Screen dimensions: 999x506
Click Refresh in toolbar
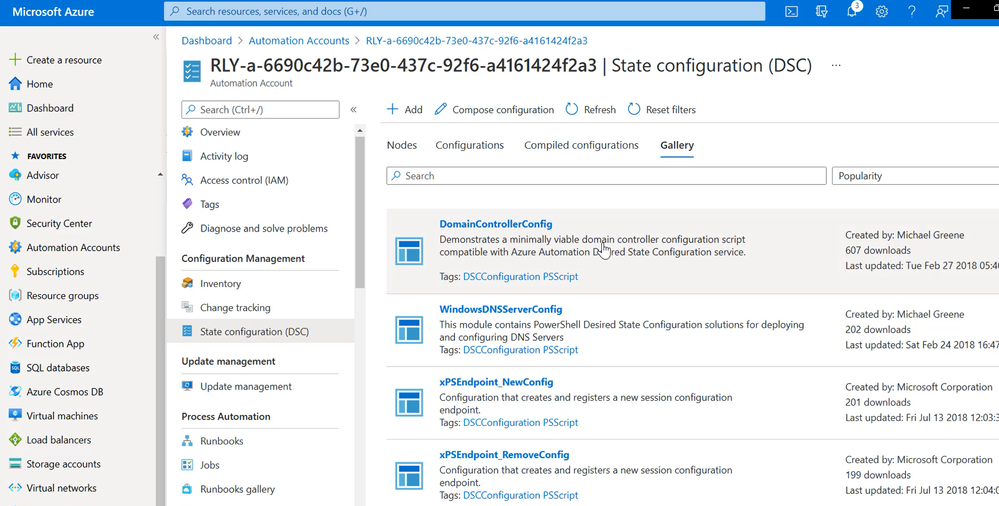pos(591,110)
